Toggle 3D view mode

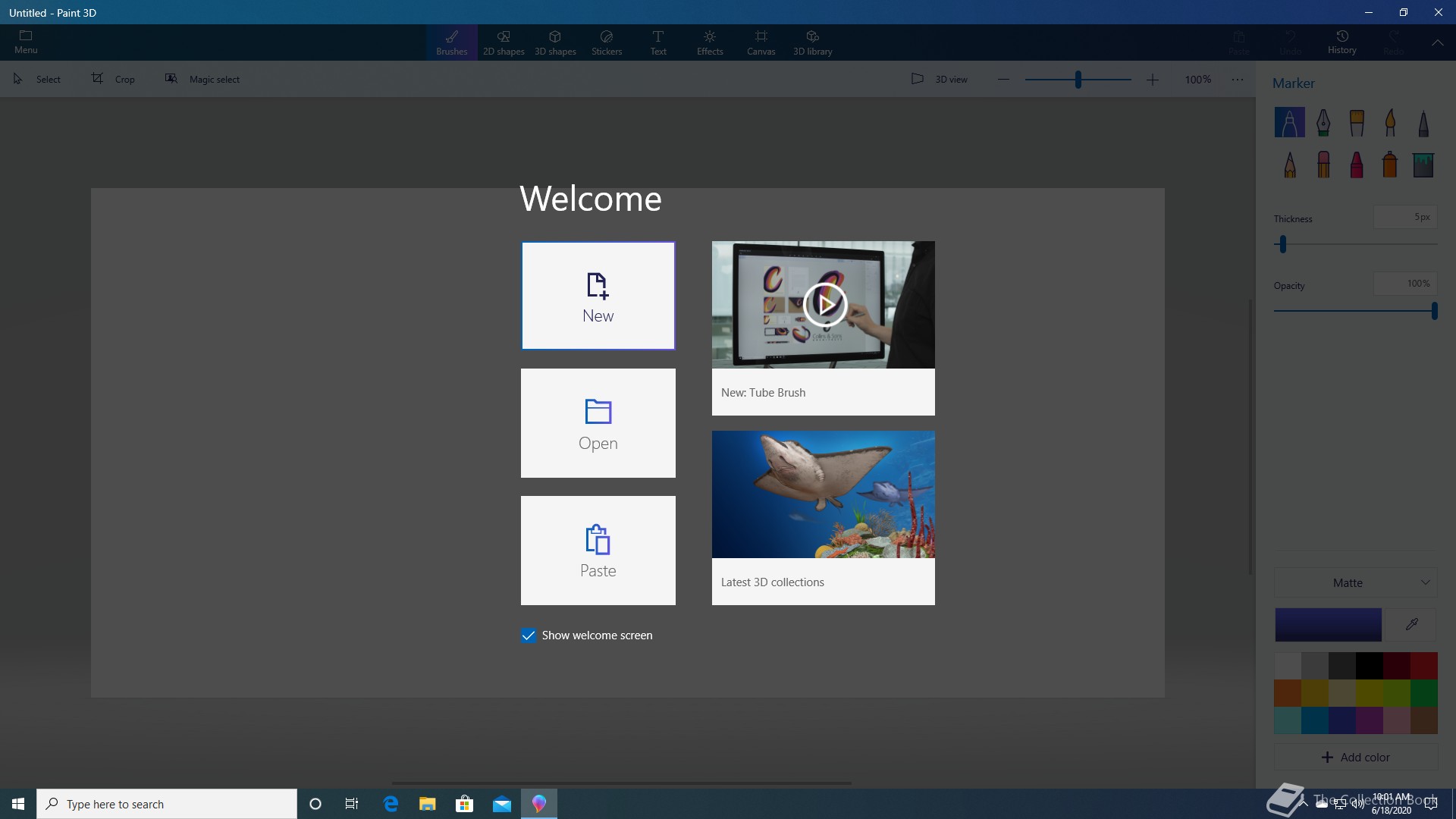click(939, 79)
